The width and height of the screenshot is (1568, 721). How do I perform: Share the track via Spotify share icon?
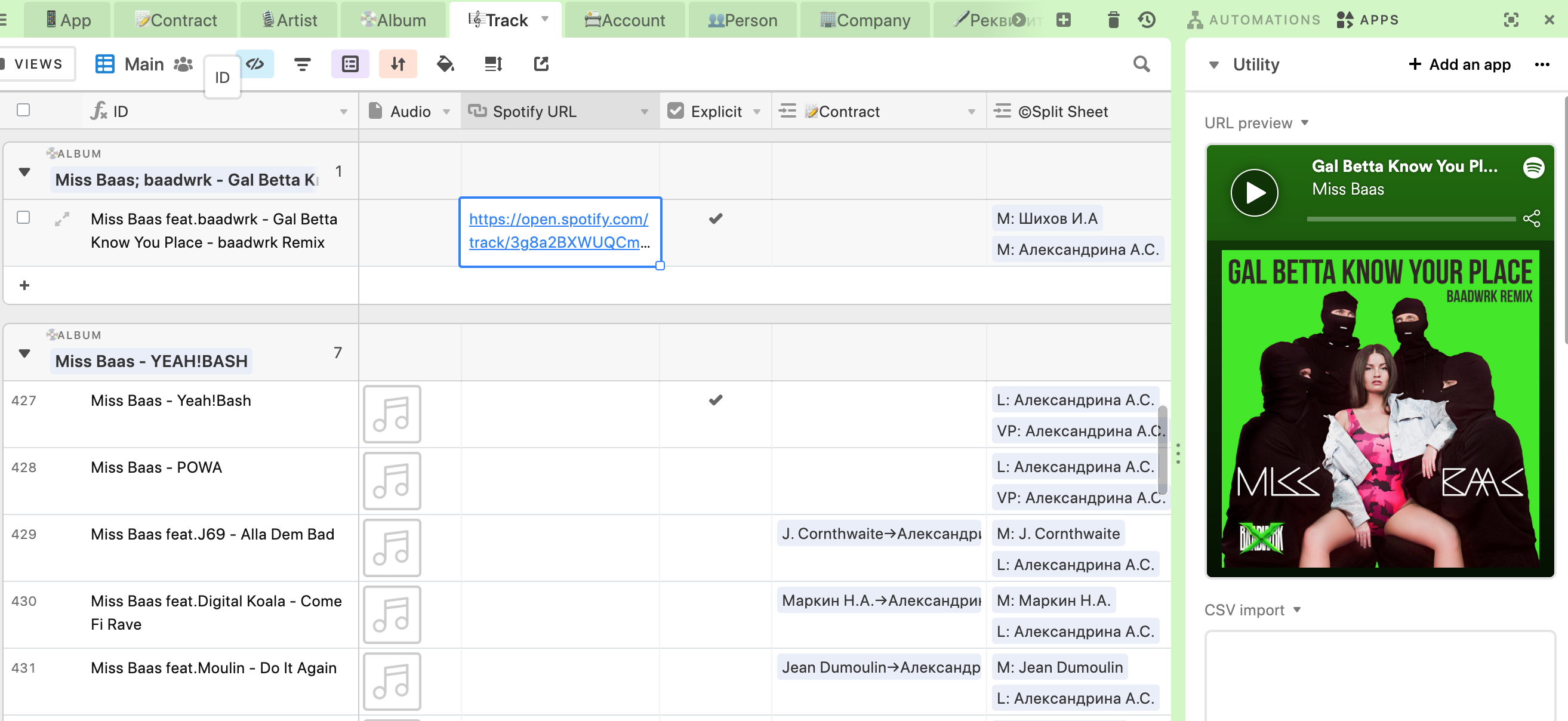pos(1532,218)
